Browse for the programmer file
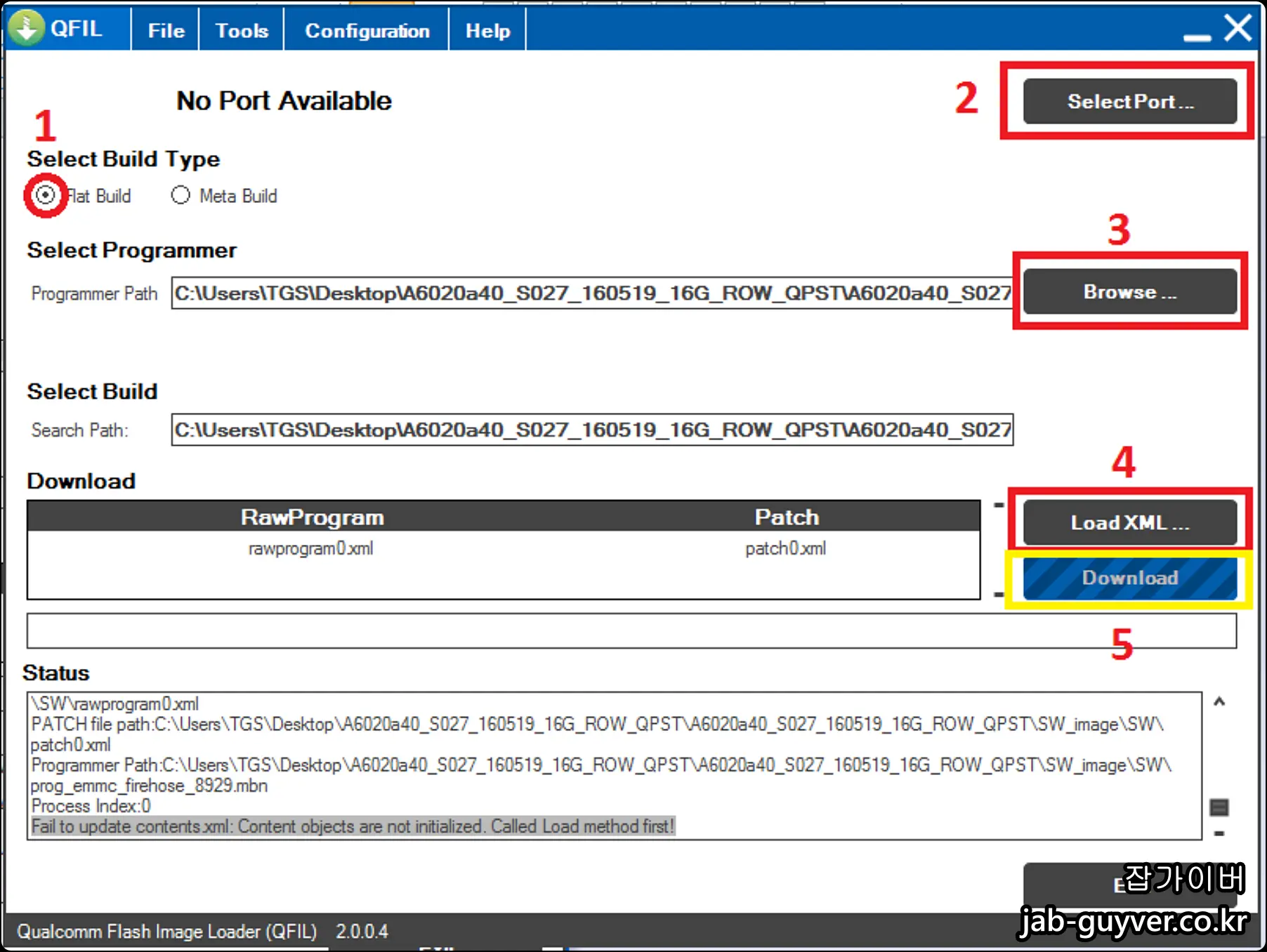The width and height of the screenshot is (1267, 952). (x=1129, y=291)
